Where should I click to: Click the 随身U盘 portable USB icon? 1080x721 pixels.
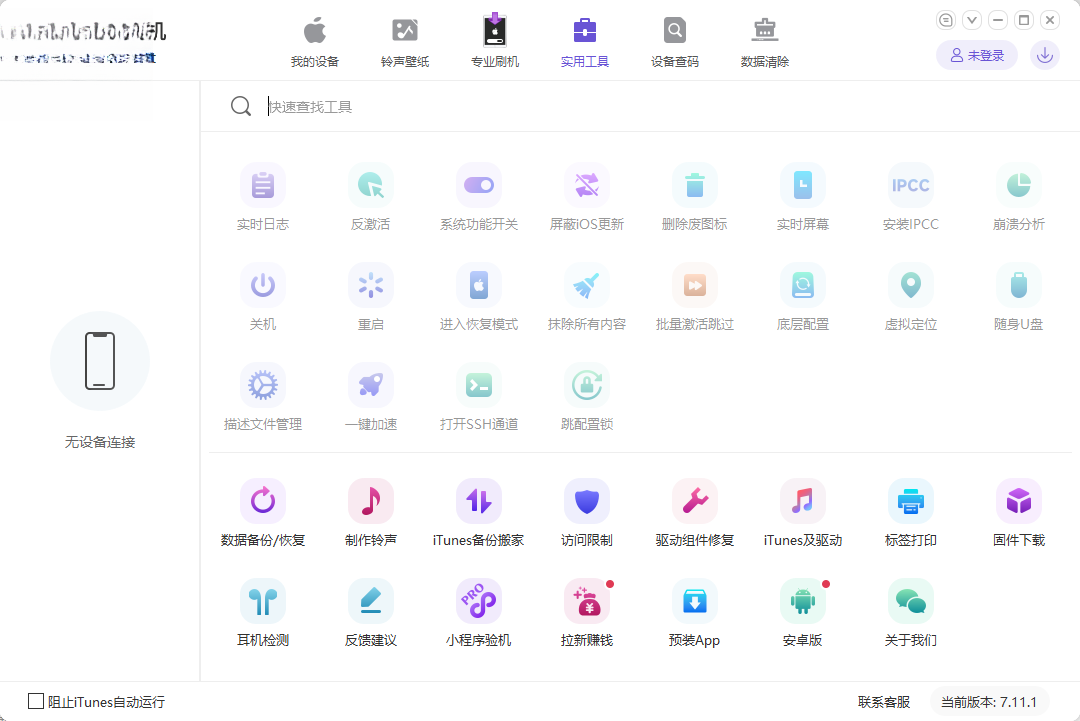point(1019,285)
